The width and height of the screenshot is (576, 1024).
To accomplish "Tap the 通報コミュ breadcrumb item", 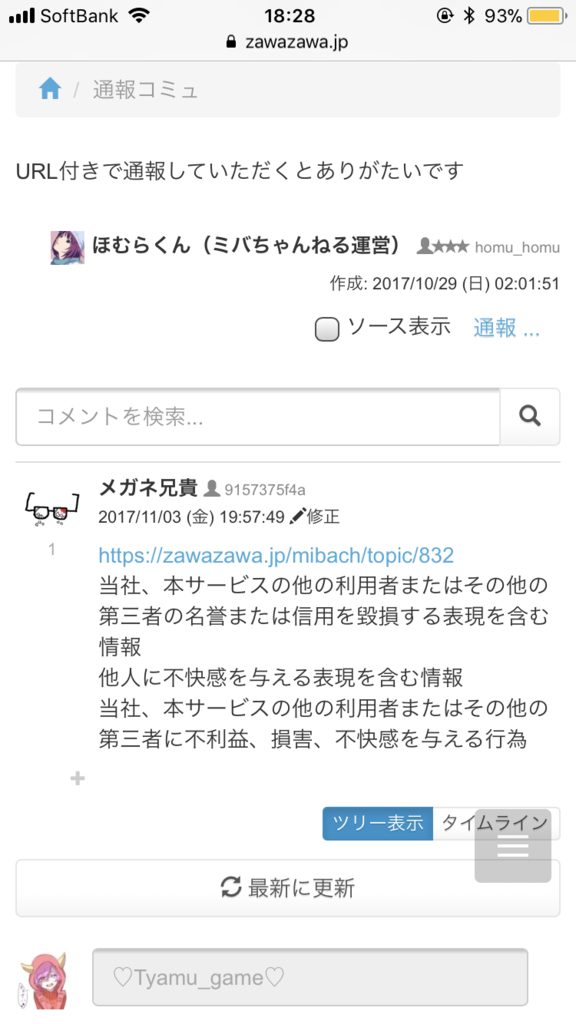I will [145, 89].
